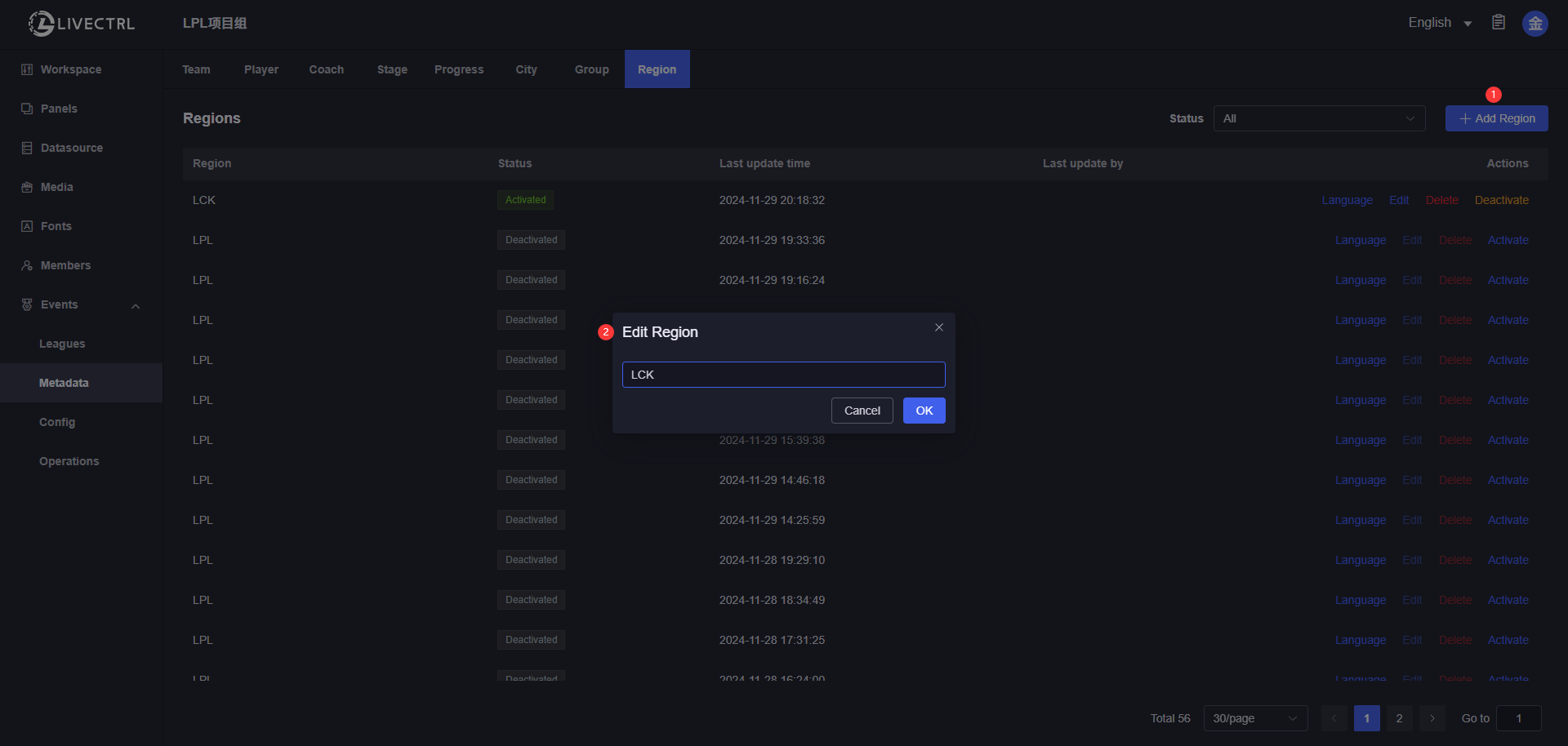Click Cancel in Edit Region dialog
1568x746 pixels.
click(x=862, y=411)
